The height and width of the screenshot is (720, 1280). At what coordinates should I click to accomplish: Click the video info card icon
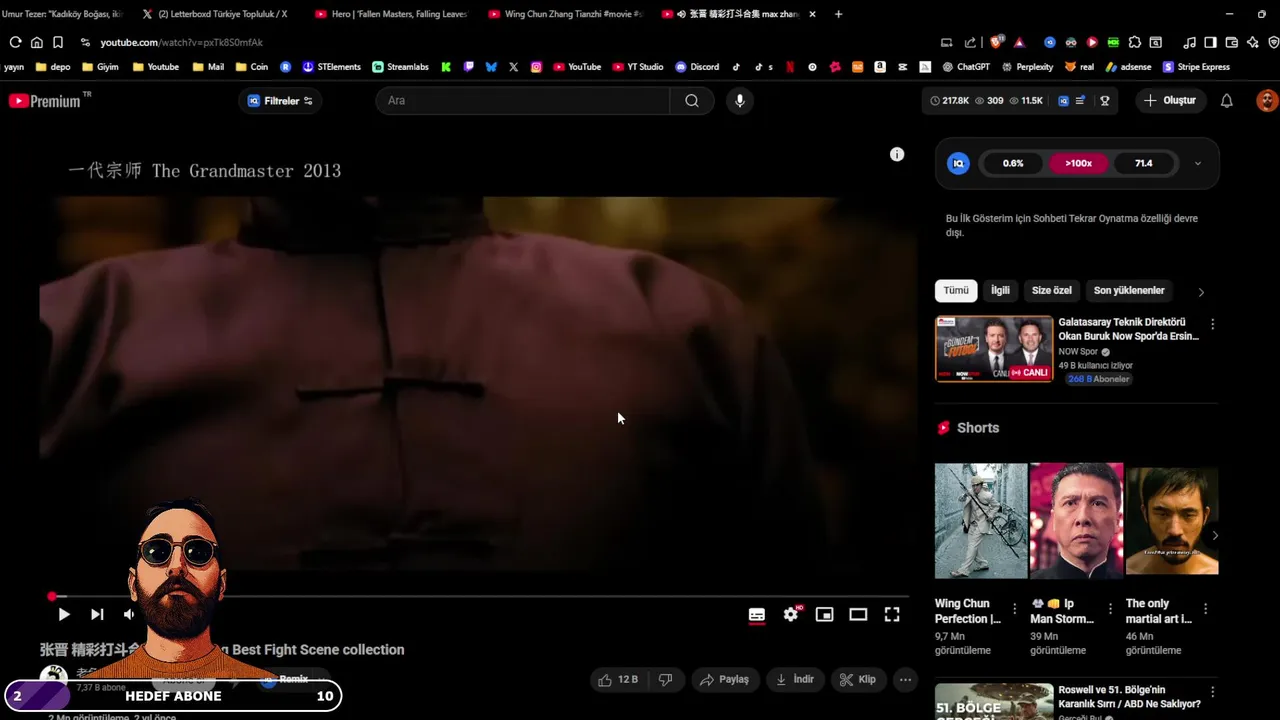point(897,154)
